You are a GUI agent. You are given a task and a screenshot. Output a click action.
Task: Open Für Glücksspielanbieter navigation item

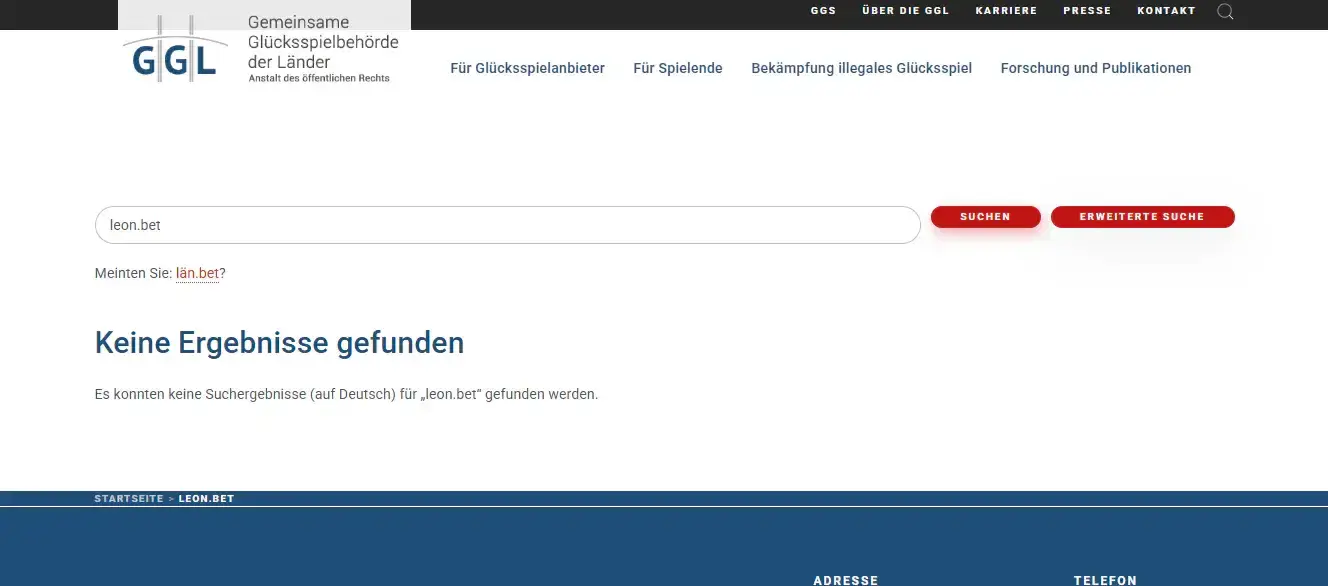pyautogui.click(x=527, y=68)
